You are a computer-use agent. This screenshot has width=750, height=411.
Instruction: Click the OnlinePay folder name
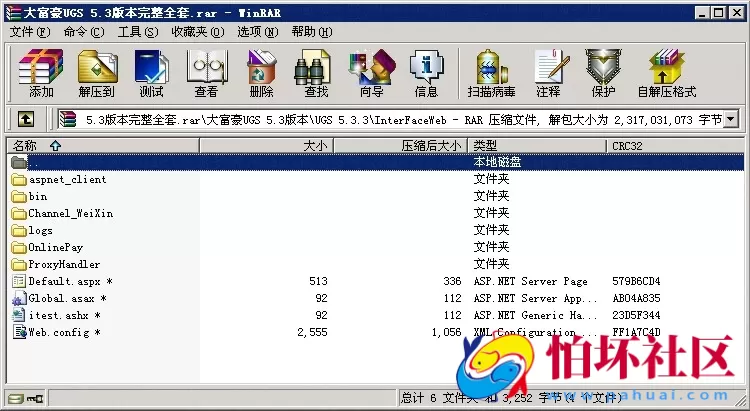tap(55, 247)
